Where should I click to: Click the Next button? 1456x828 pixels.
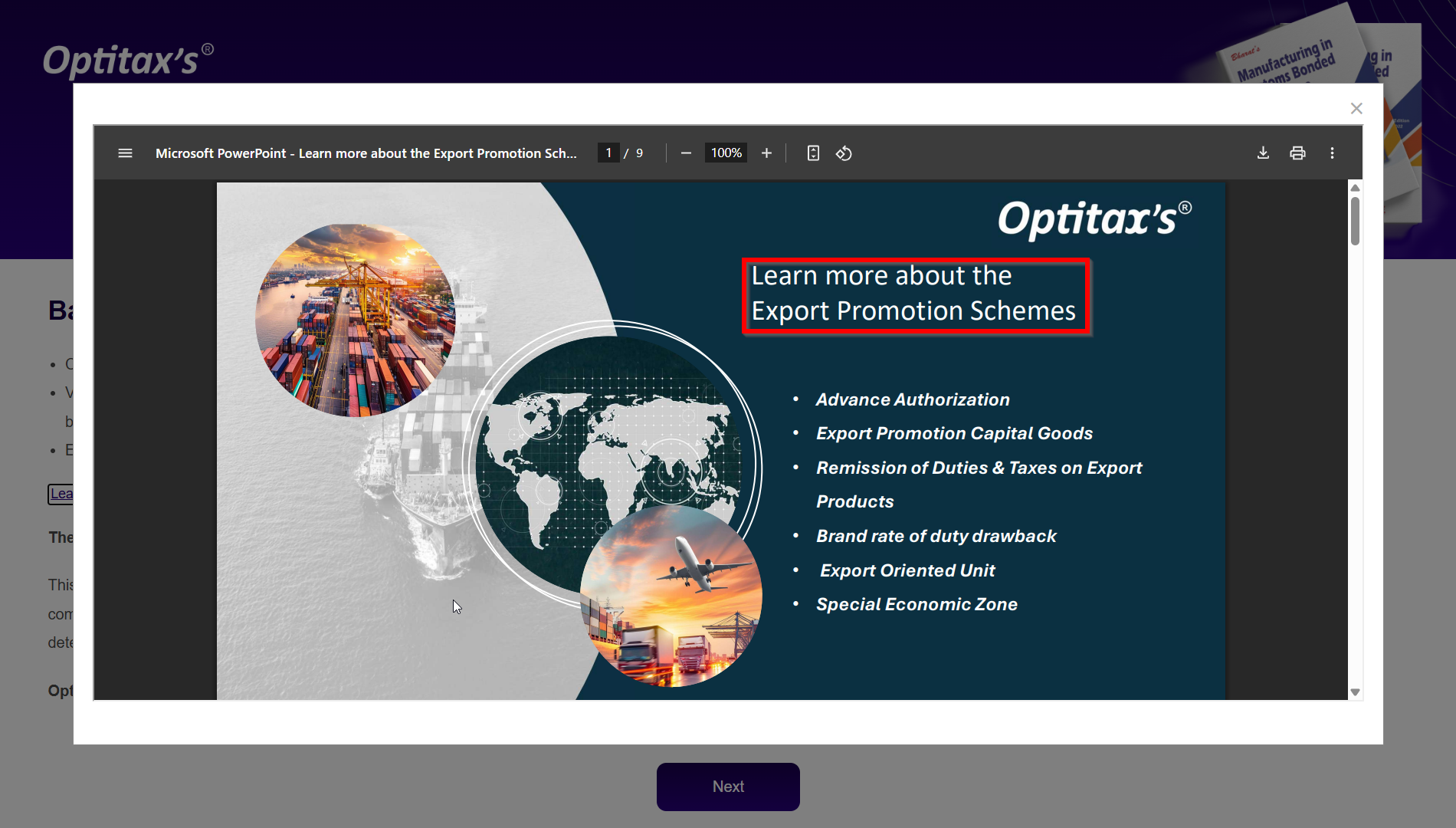click(x=727, y=786)
